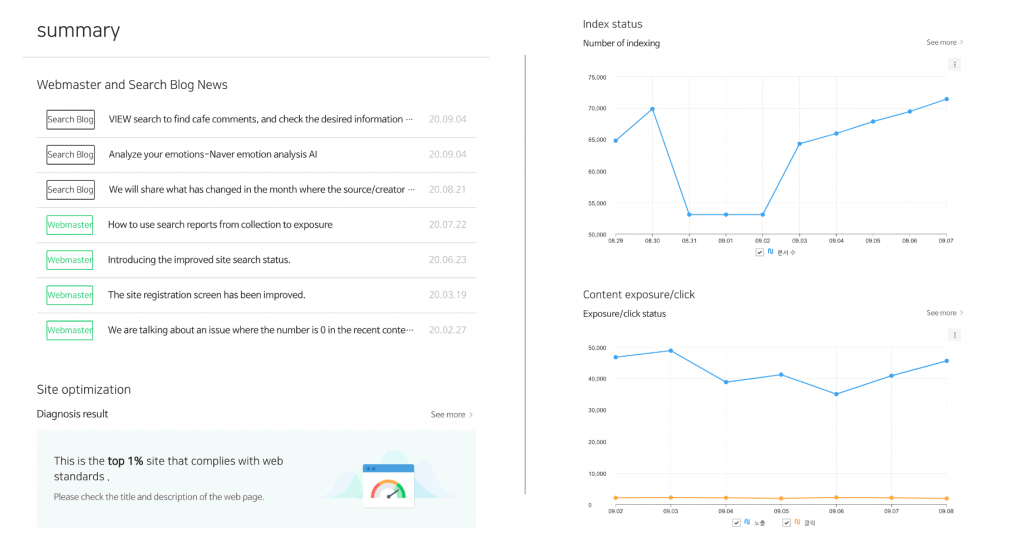Click the Webmaster and Search Blog News heading
1024x551 pixels.
132,85
